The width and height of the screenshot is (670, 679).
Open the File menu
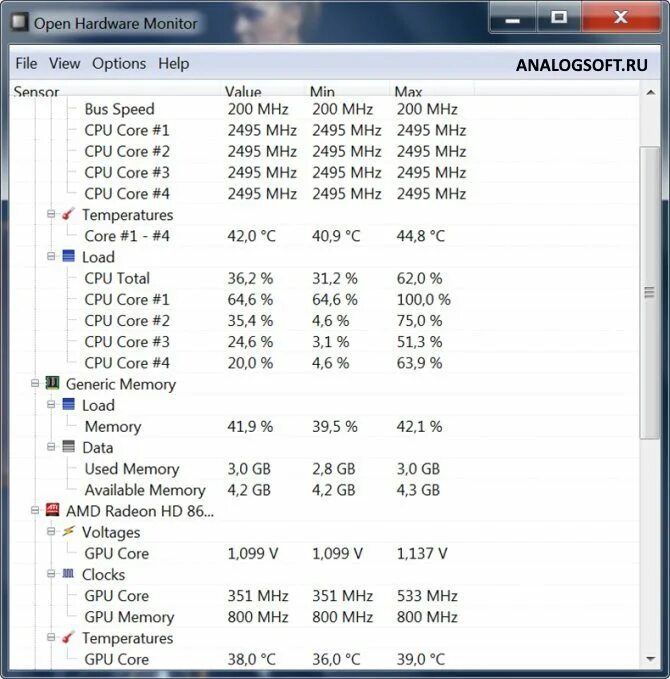[26, 64]
